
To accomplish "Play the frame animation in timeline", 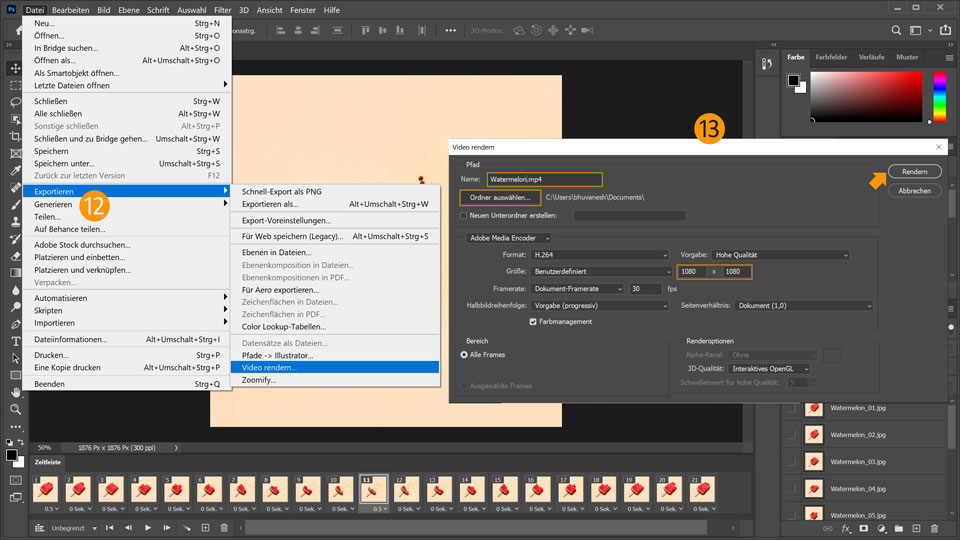I will click(x=148, y=527).
